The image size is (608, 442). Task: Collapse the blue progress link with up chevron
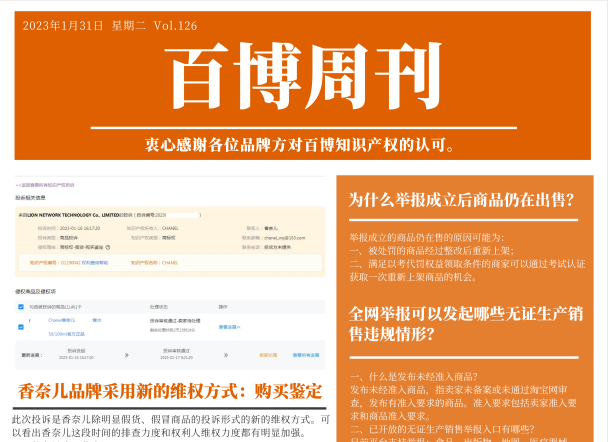click(x=229, y=327)
